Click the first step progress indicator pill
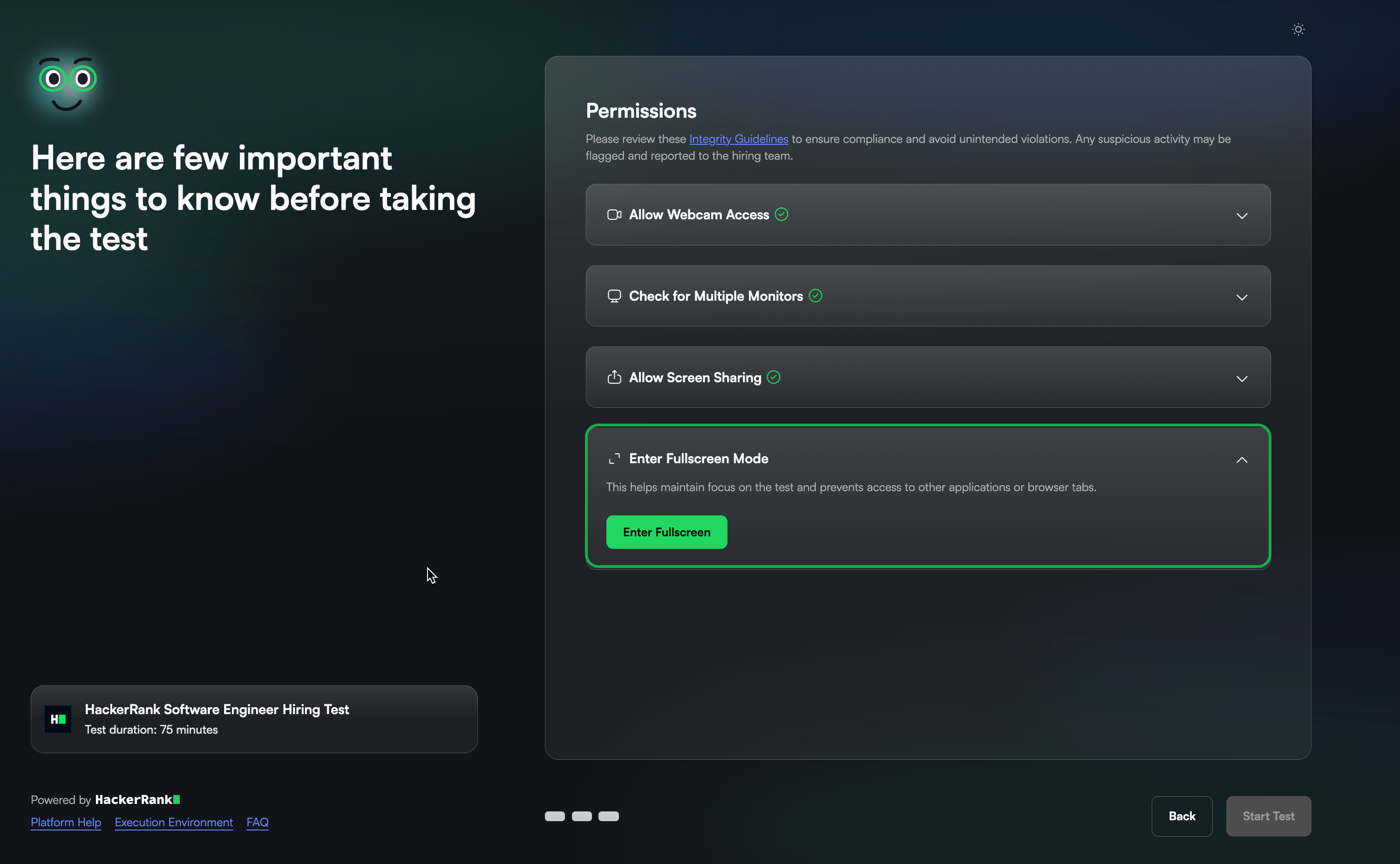The image size is (1400, 864). point(555,816)
